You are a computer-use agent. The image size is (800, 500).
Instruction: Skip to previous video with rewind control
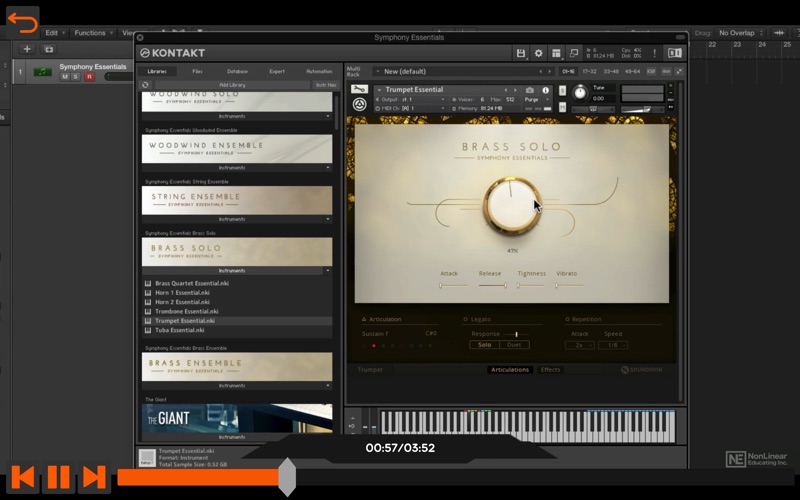coord(23,477)
